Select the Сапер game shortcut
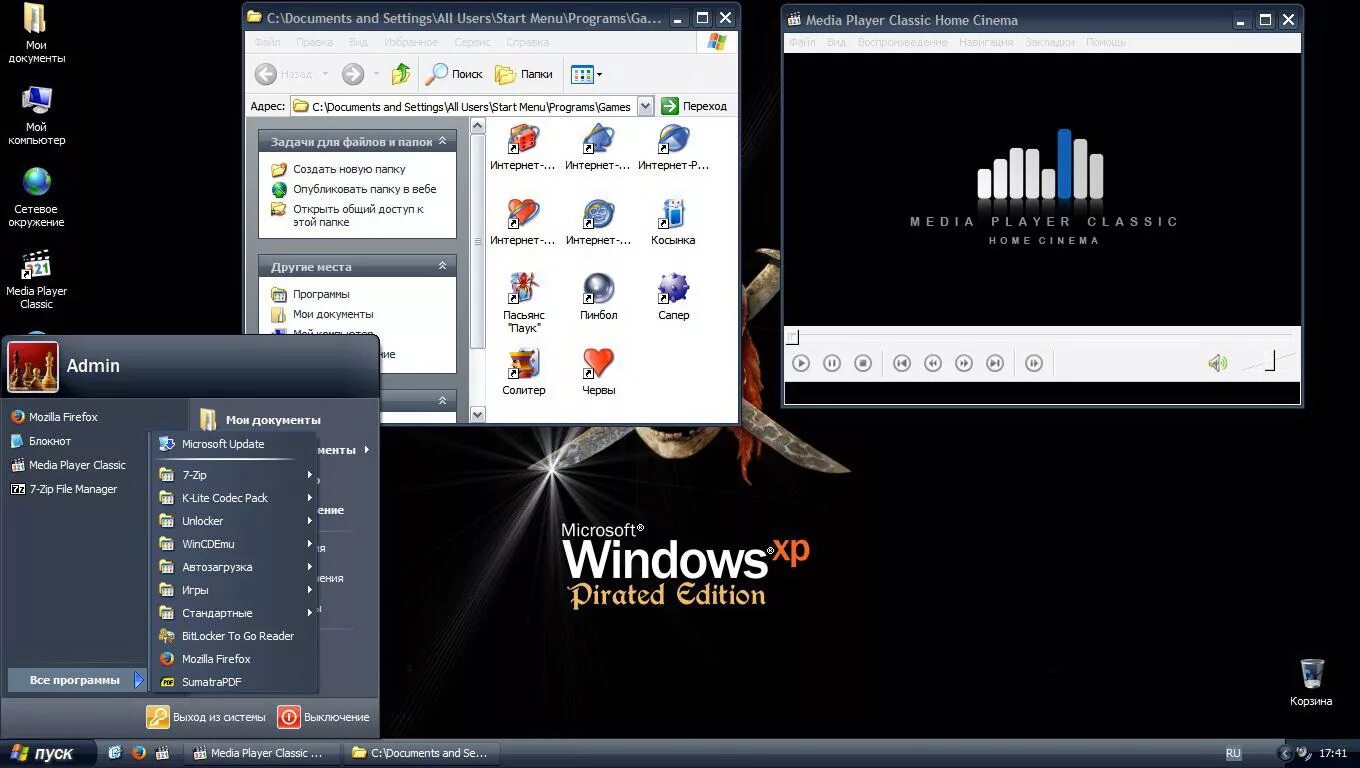Viewport: 1360px width, 768px height. pyautogui.click(x=673, y=297)
